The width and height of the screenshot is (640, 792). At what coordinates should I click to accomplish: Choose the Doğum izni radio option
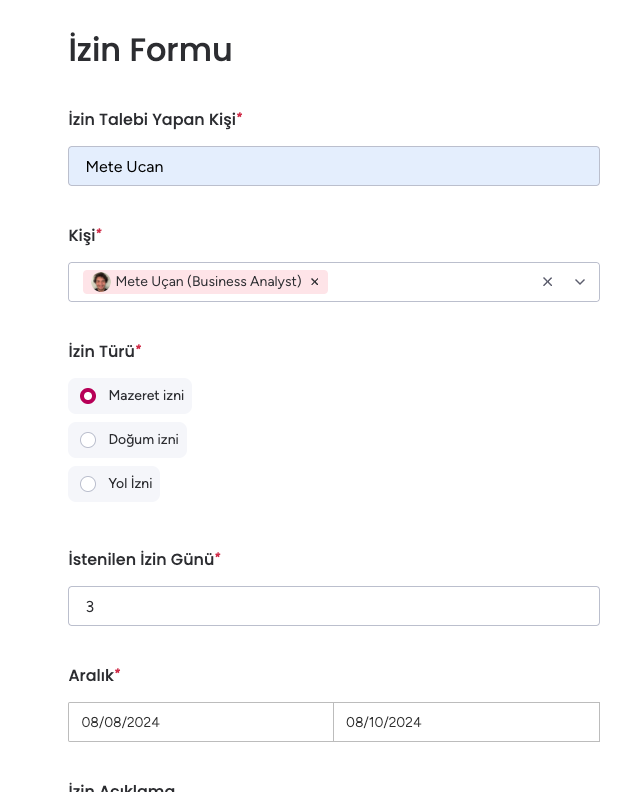point(127,440)
